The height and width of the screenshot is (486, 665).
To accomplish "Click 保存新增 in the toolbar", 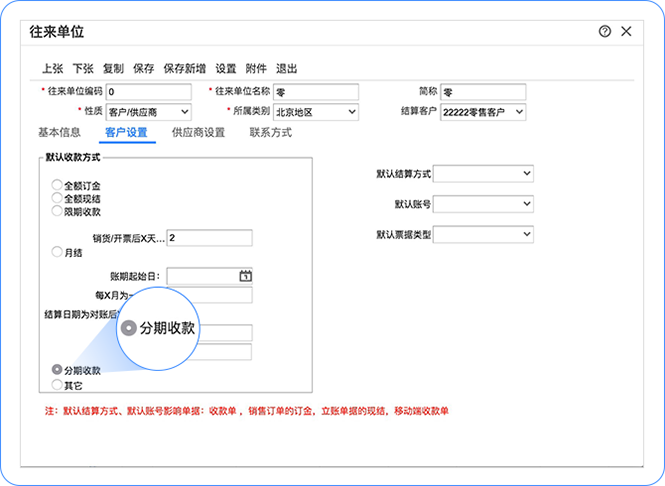I will tap(185, 68).
